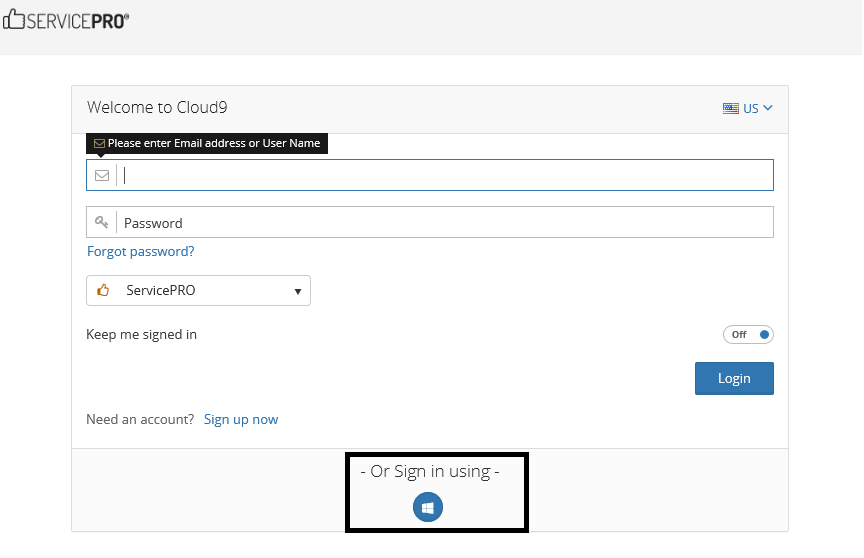Viewport: 864px width, 558px height.
Task: Follow the Sign up now link
Action: pyautogui.click(x=241, y=420)
